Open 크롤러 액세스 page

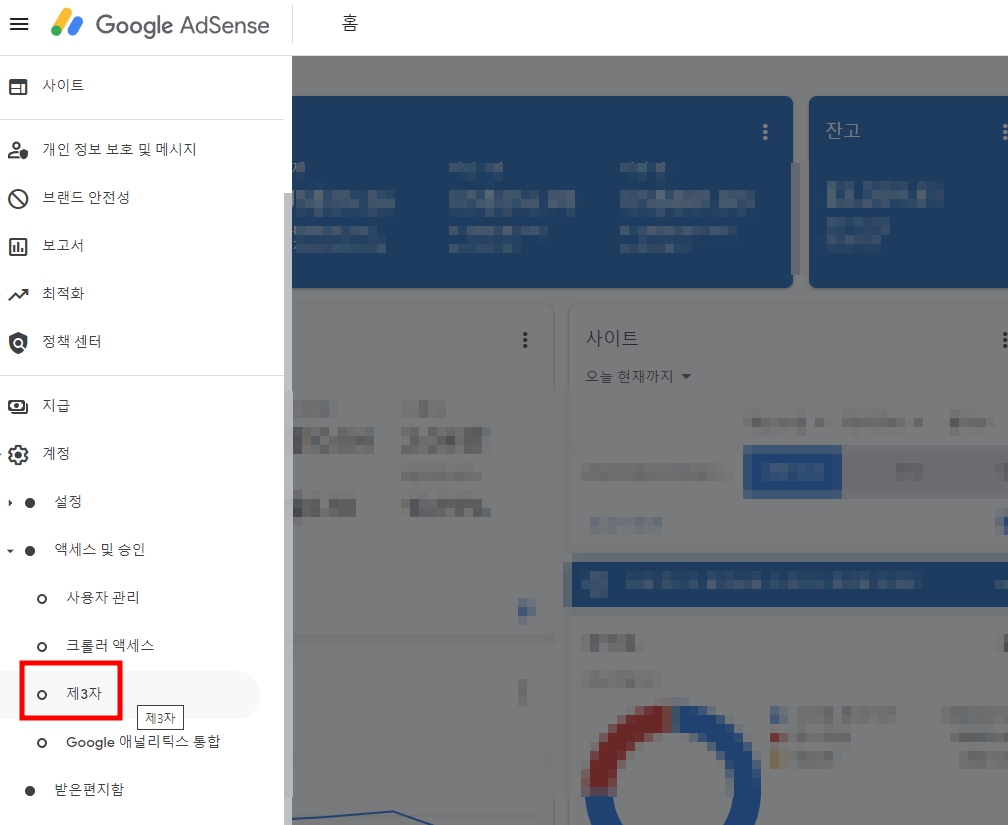110,646
